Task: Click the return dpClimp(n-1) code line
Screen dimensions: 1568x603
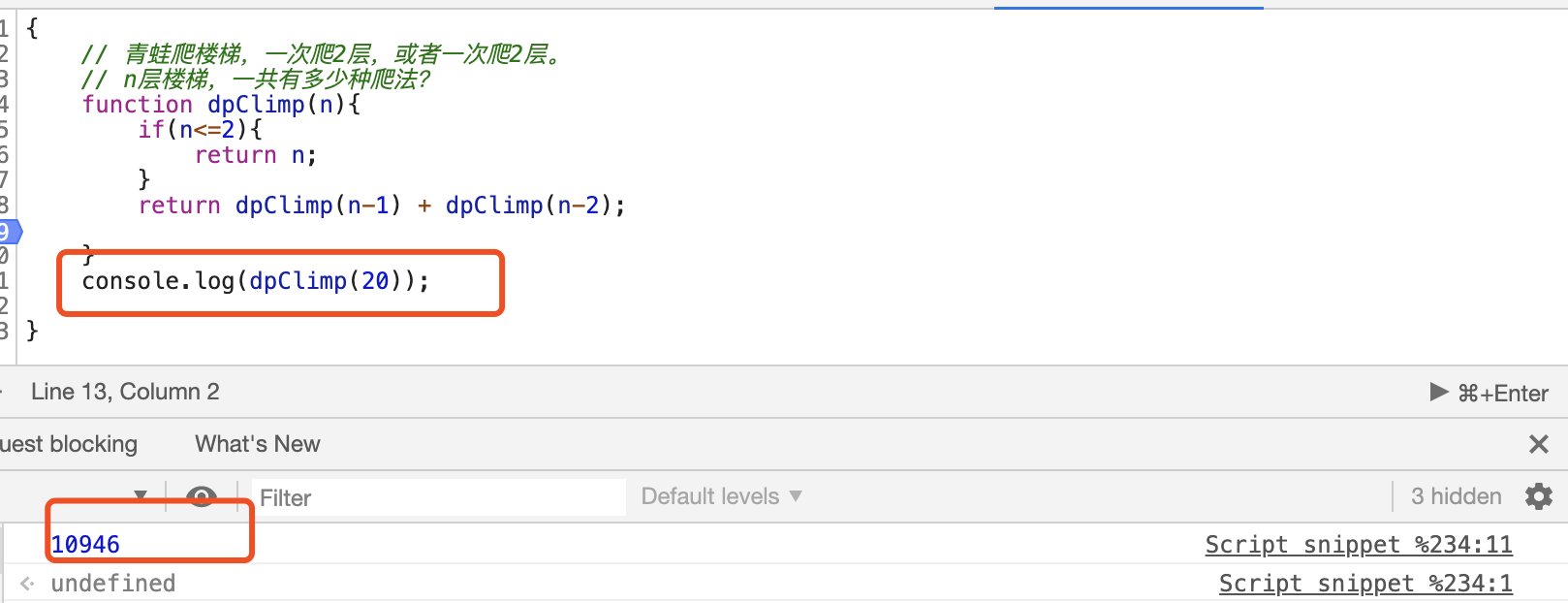Action: pyautogui.click(x=382, y=206)
